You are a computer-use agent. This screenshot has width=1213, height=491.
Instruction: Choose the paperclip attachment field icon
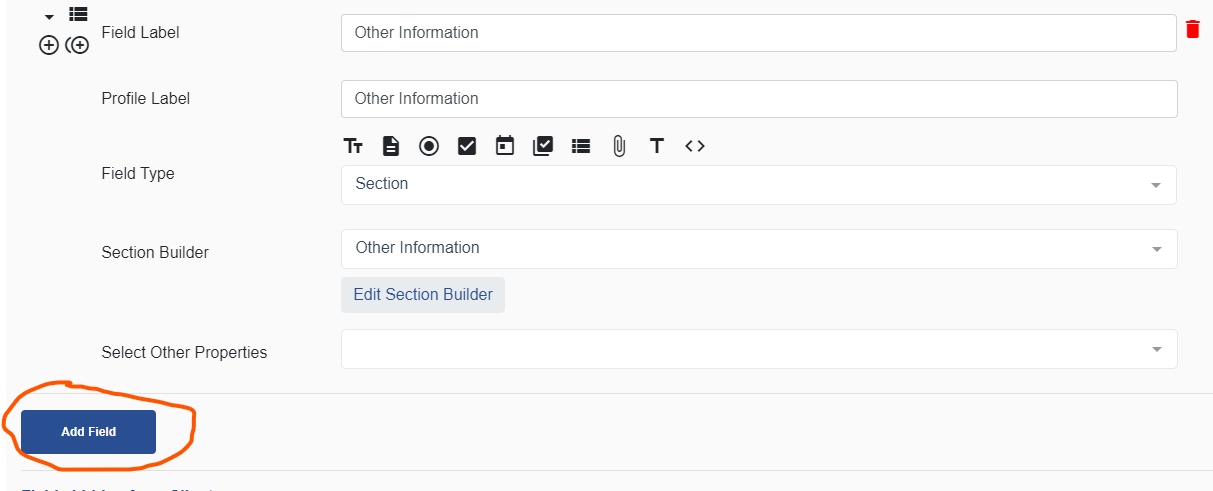point(619,146)
